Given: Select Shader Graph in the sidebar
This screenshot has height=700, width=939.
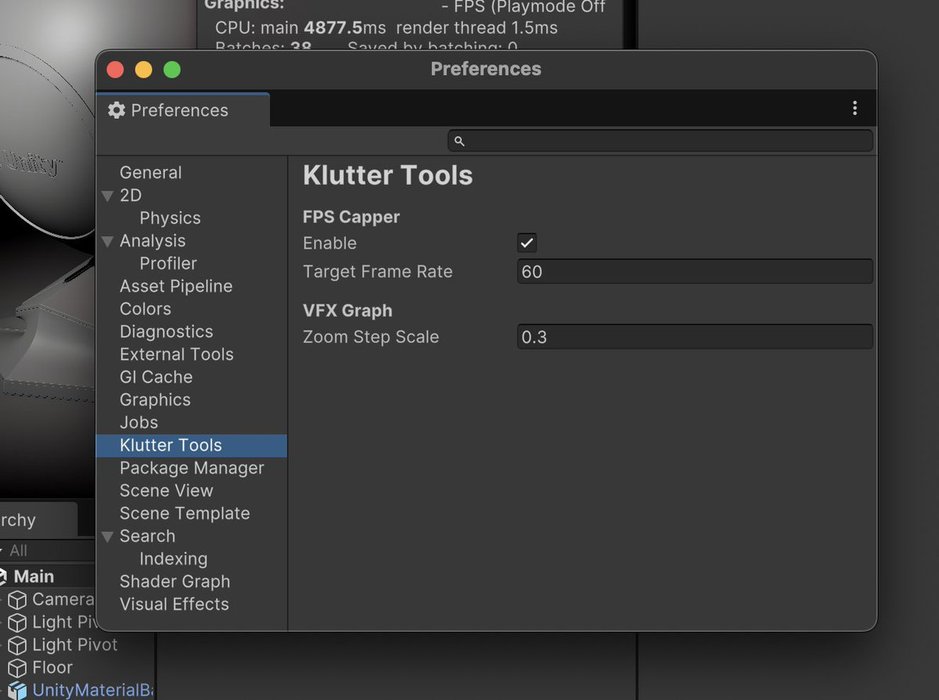Looking at the screenshot, I should click(174, 582).
